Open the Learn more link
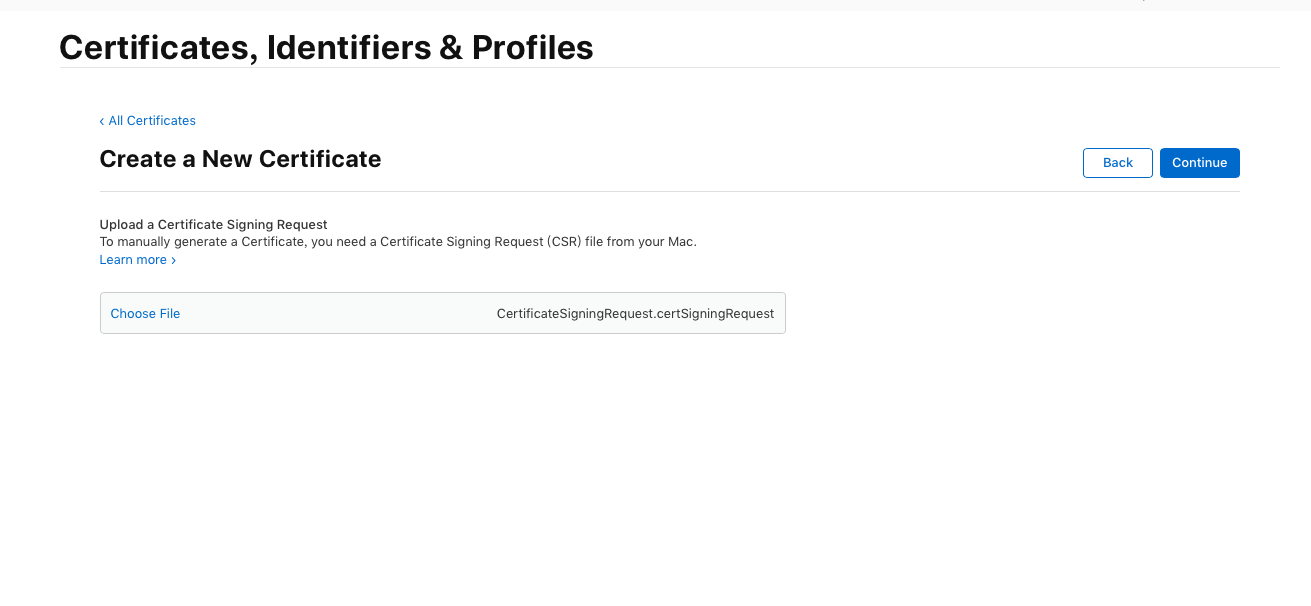The height and width of the screenshot is (606, 1311). tap(133, 260)
